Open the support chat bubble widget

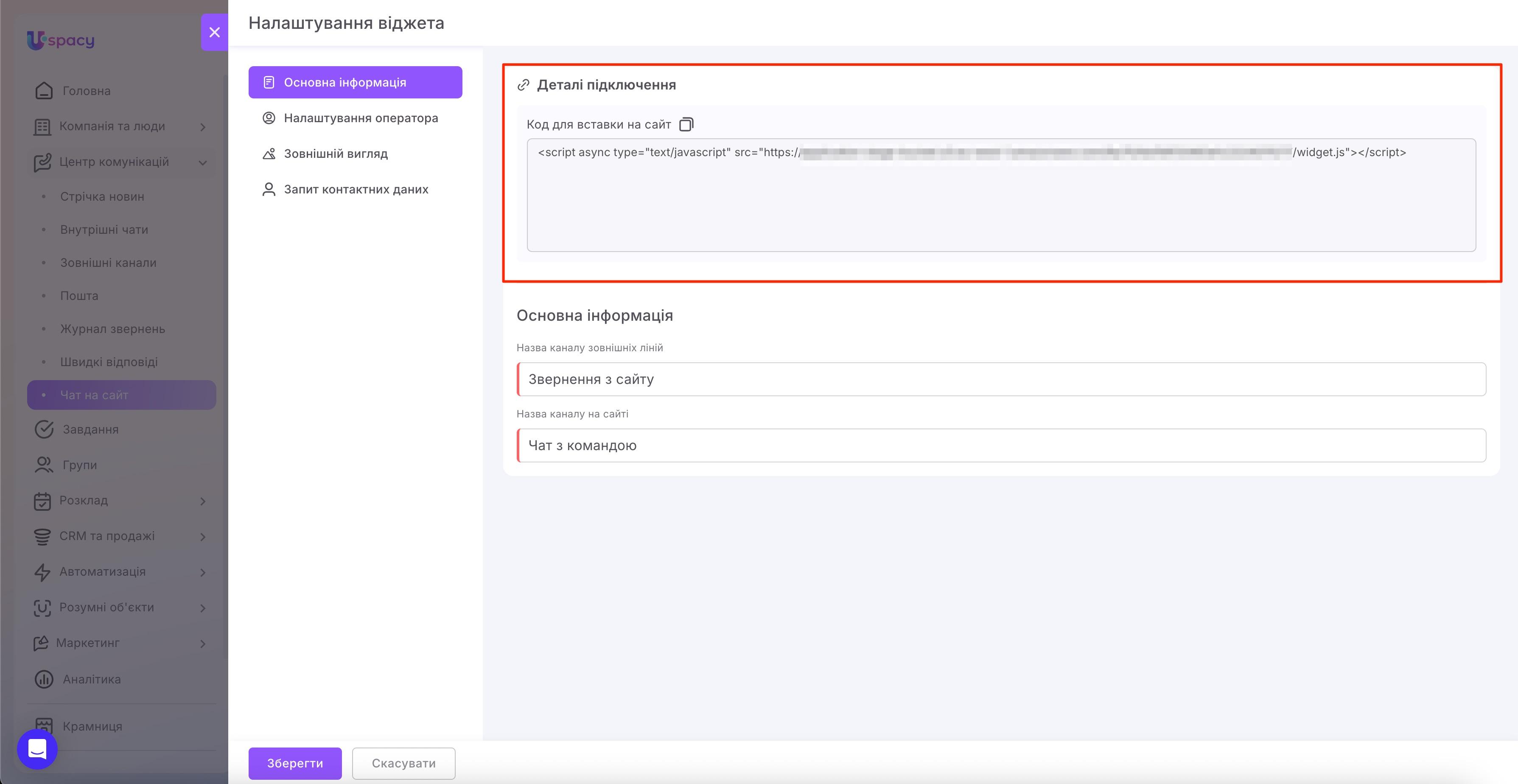coord(37,749)
